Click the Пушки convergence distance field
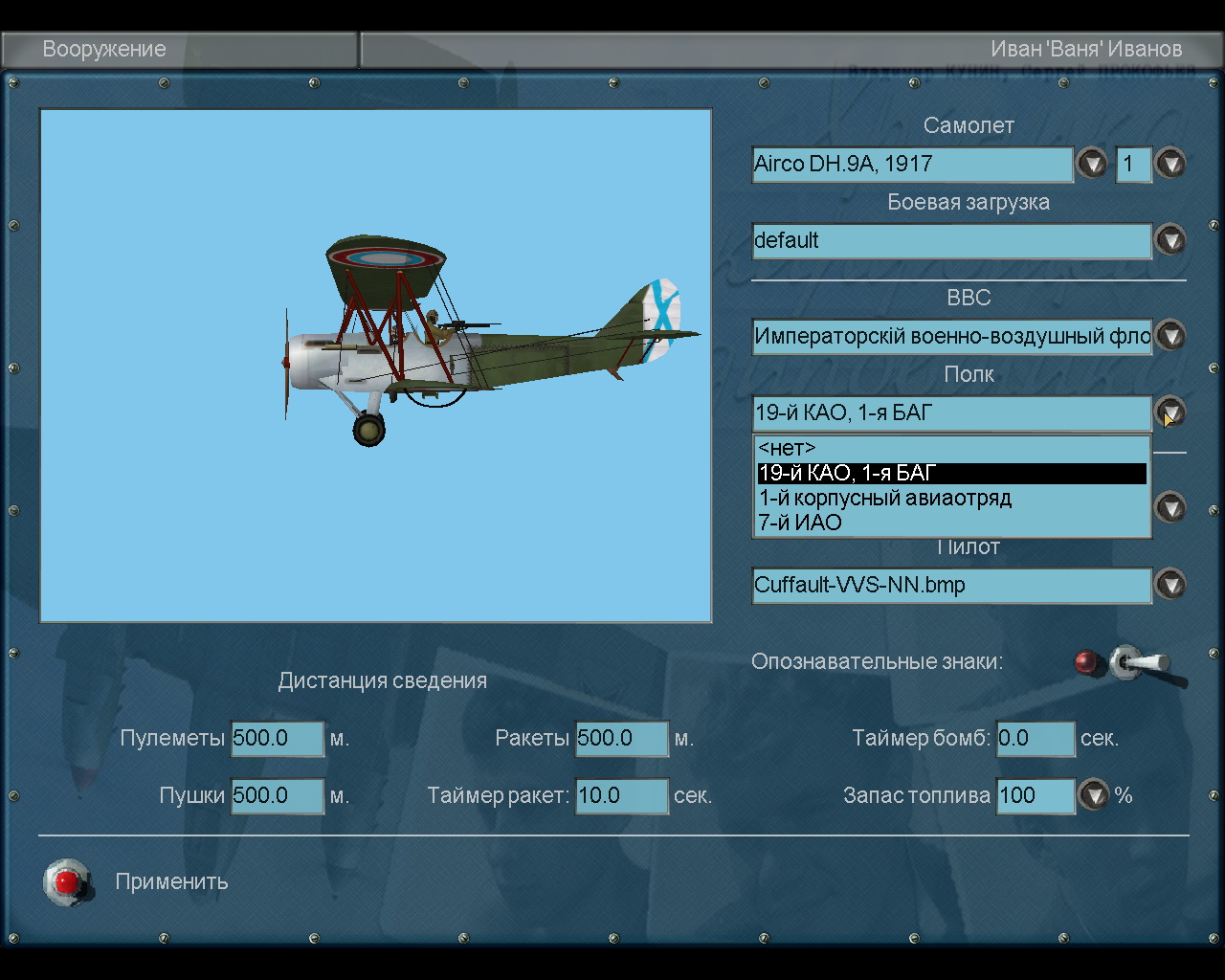This screenshot has width=1225, height=980. [278, 795]
